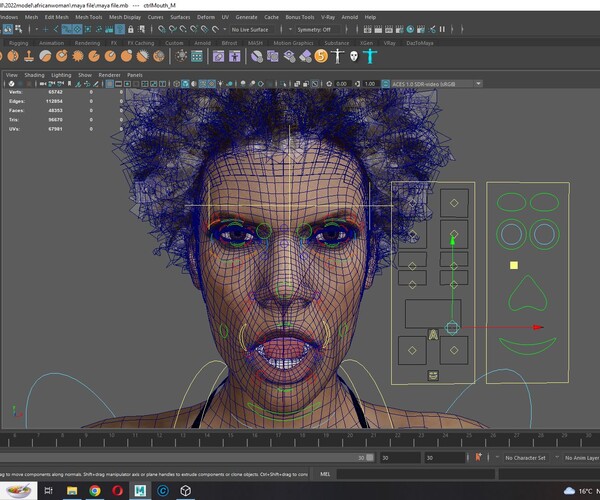
Task: Toggle snap to points icon
Action: tap(183, 29)
